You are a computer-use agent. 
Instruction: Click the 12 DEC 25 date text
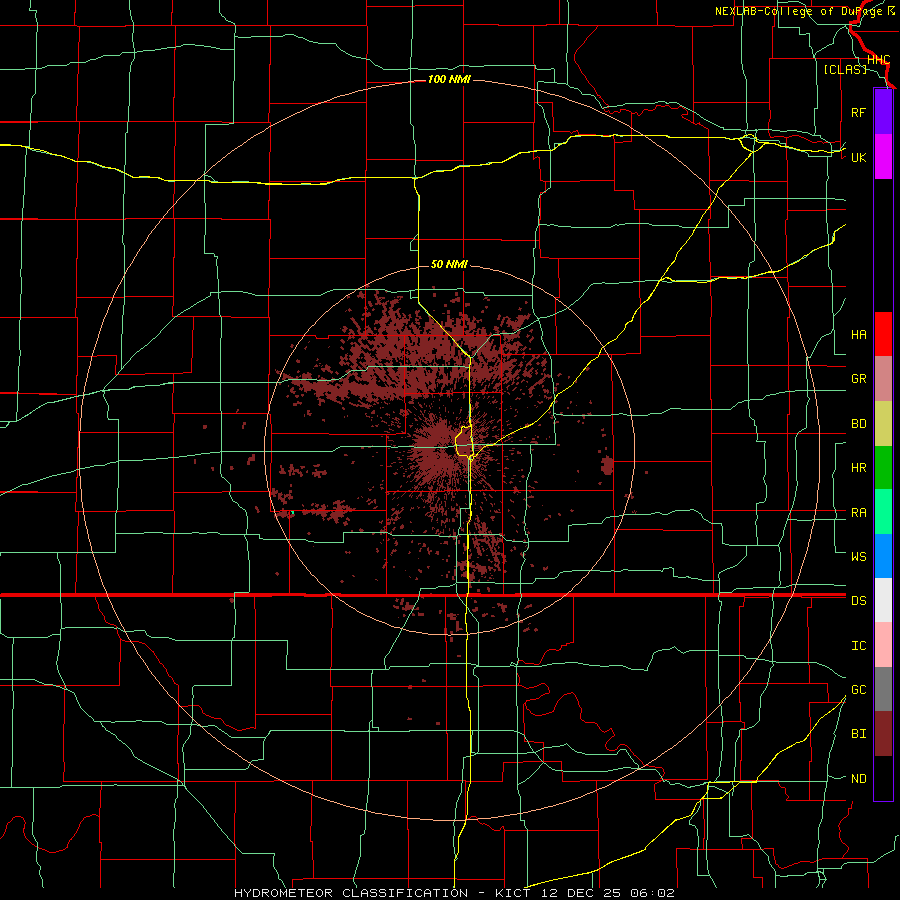pyautogui.click(x=582, y=893)
